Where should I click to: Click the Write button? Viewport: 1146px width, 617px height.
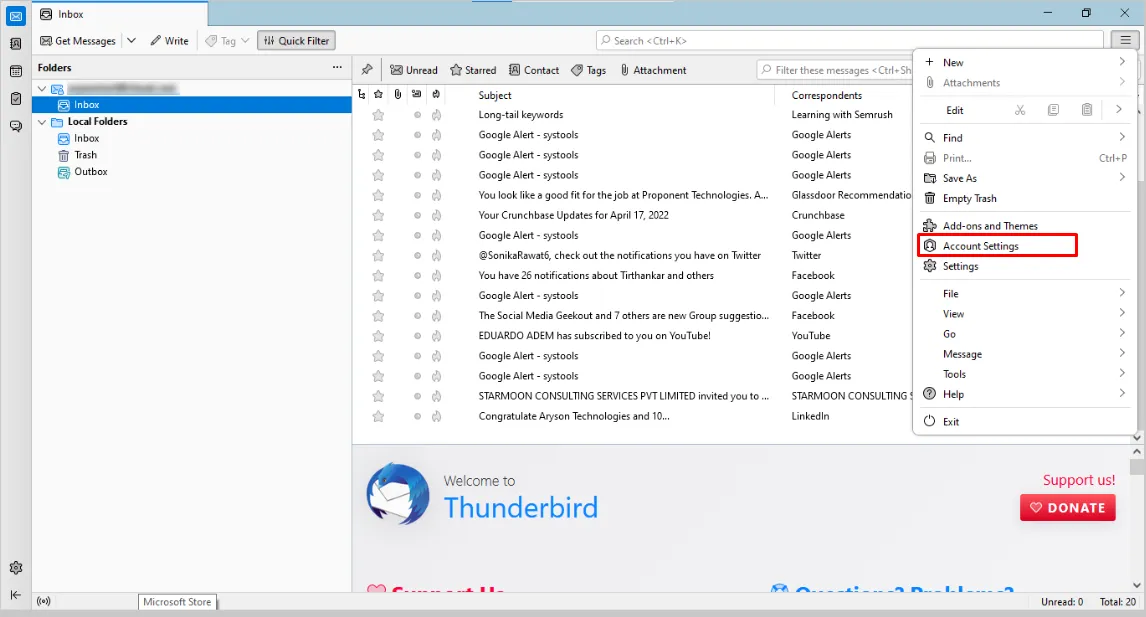pos(169,41)
